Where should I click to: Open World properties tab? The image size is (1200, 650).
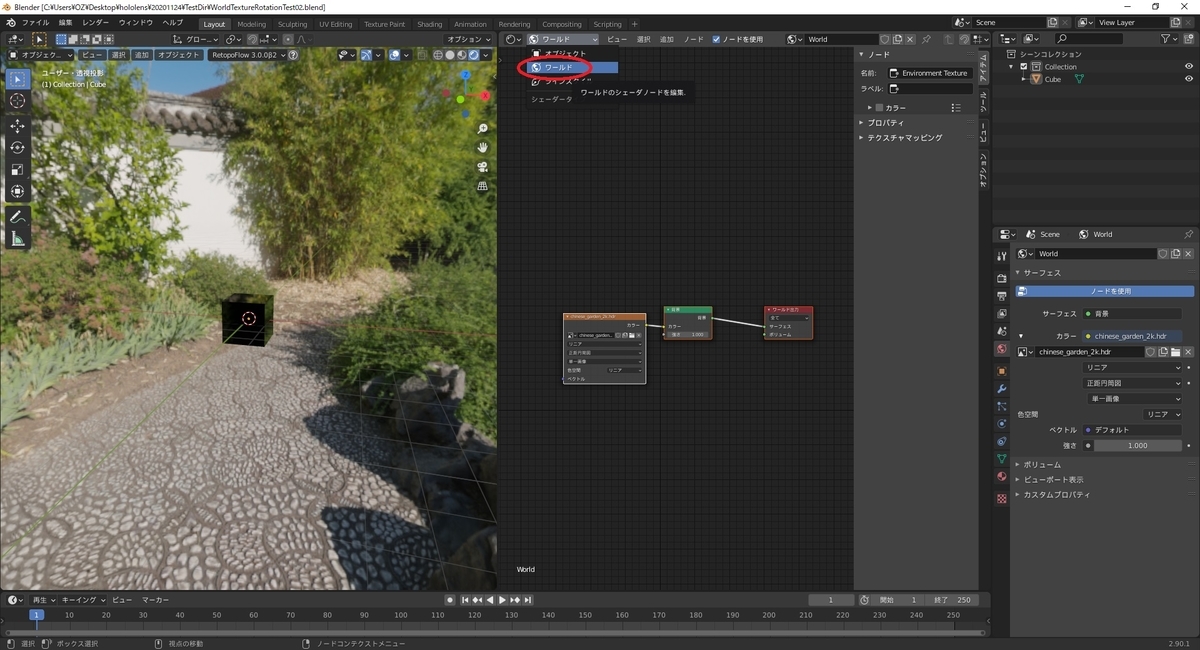click(x=1001, y=349)
